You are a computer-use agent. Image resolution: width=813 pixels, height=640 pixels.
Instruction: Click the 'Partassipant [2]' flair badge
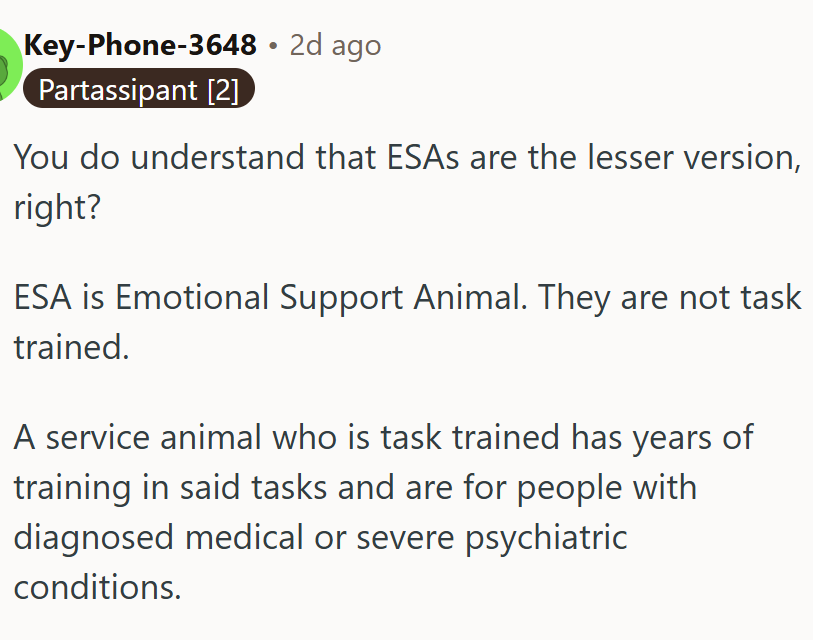tap(139, 90)
